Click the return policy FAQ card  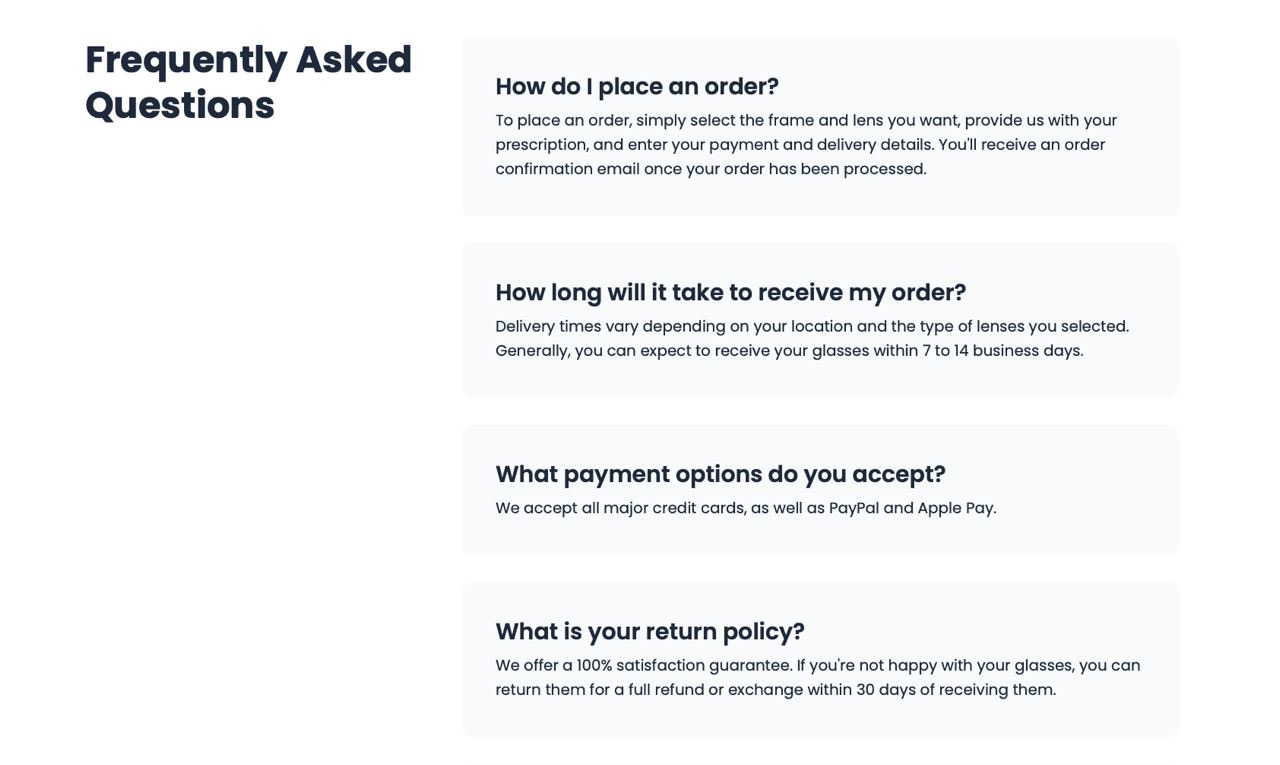pos(820,660)
